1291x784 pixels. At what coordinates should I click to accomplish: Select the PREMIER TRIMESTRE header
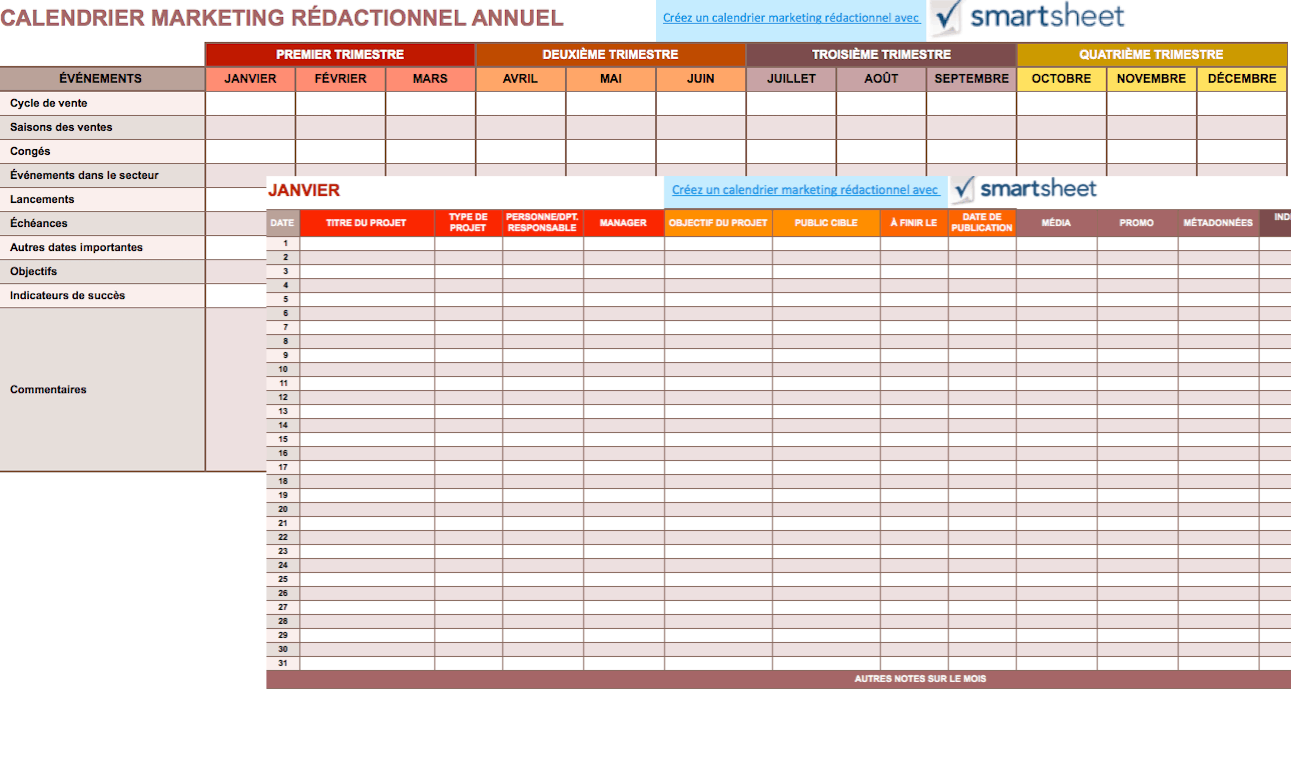340,55
